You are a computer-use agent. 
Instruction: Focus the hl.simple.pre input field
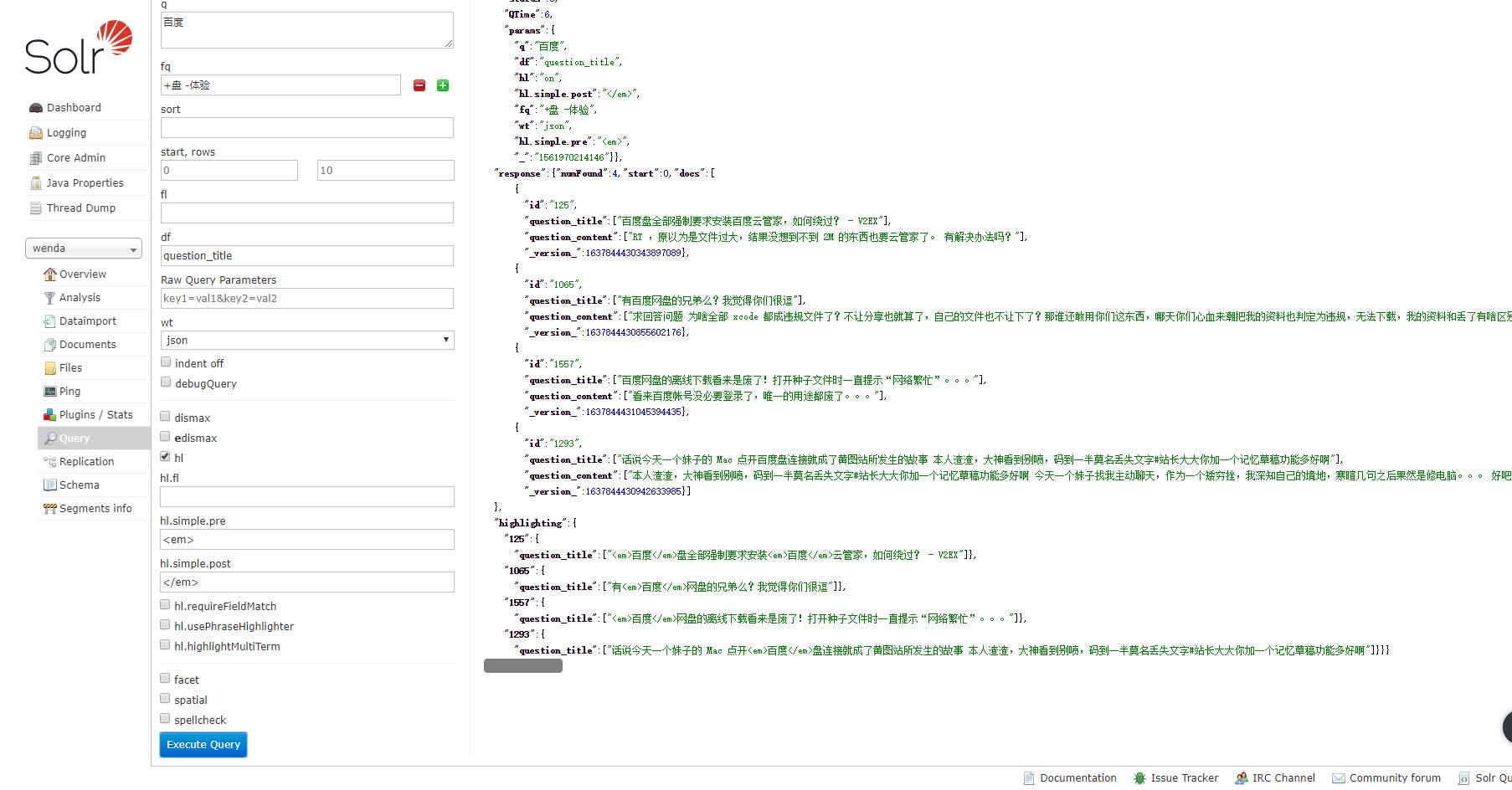(307, 540)
